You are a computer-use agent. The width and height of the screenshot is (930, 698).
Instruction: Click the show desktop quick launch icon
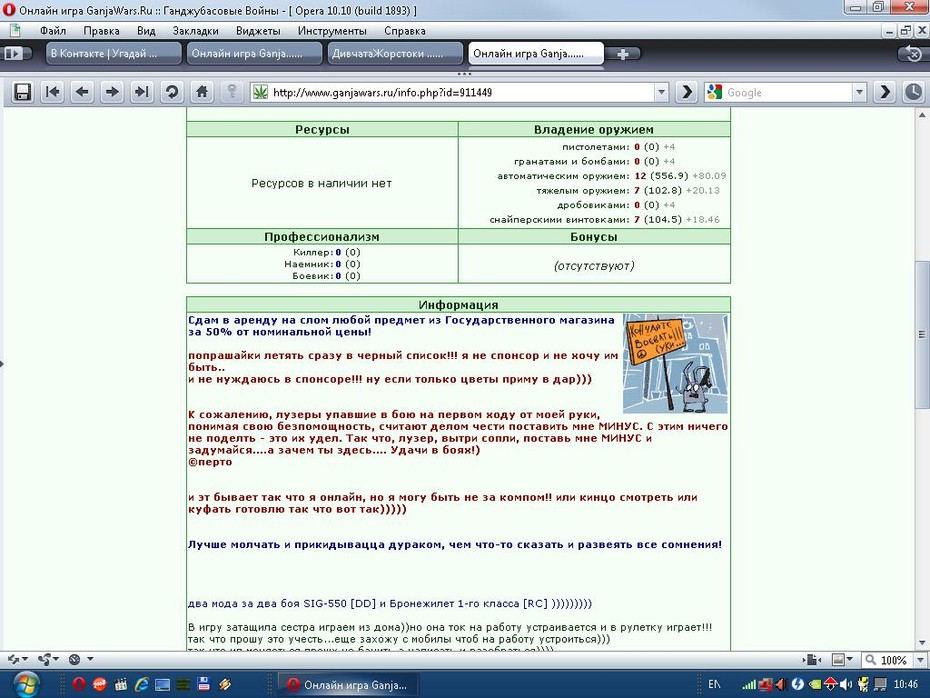point(162,684)
